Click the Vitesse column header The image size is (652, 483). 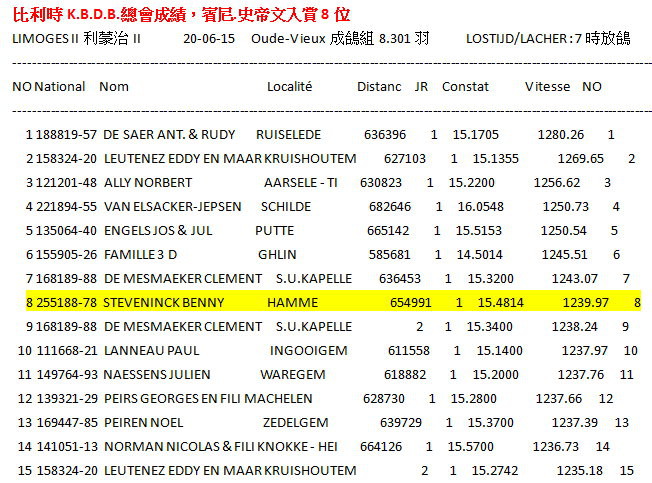point(547,87)
